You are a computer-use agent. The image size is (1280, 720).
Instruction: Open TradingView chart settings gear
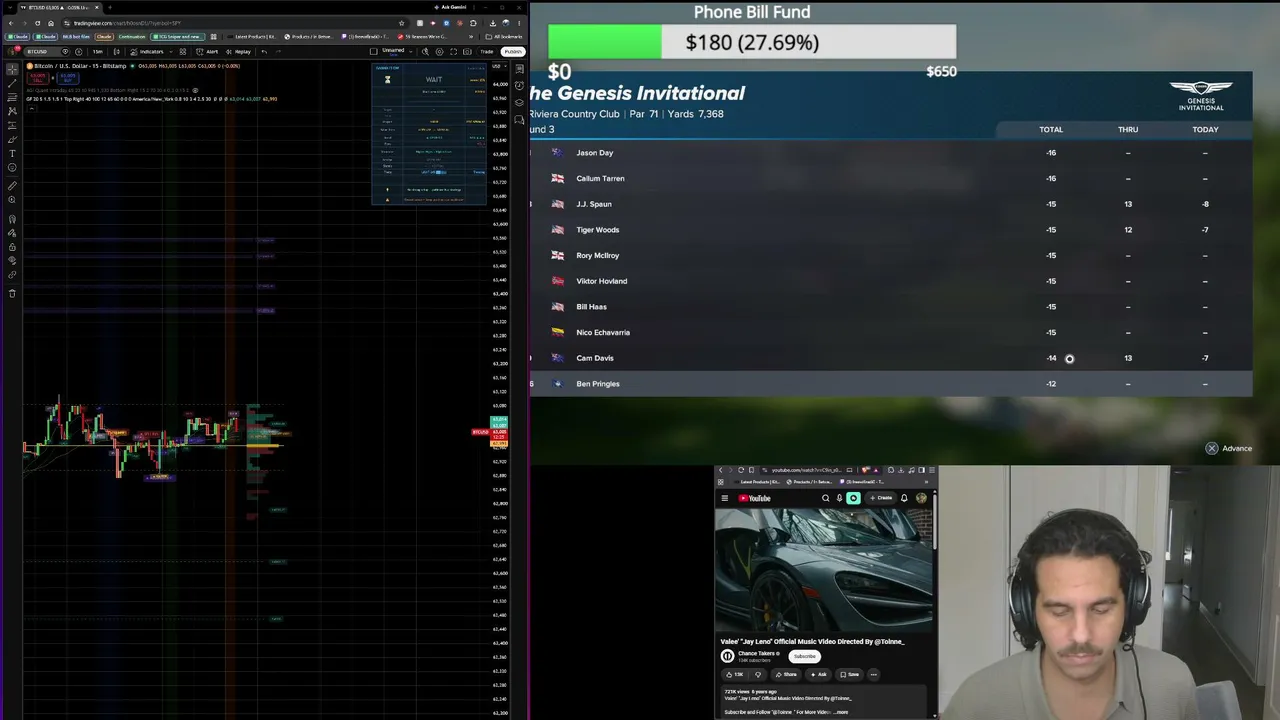click(x=439, y=51)
